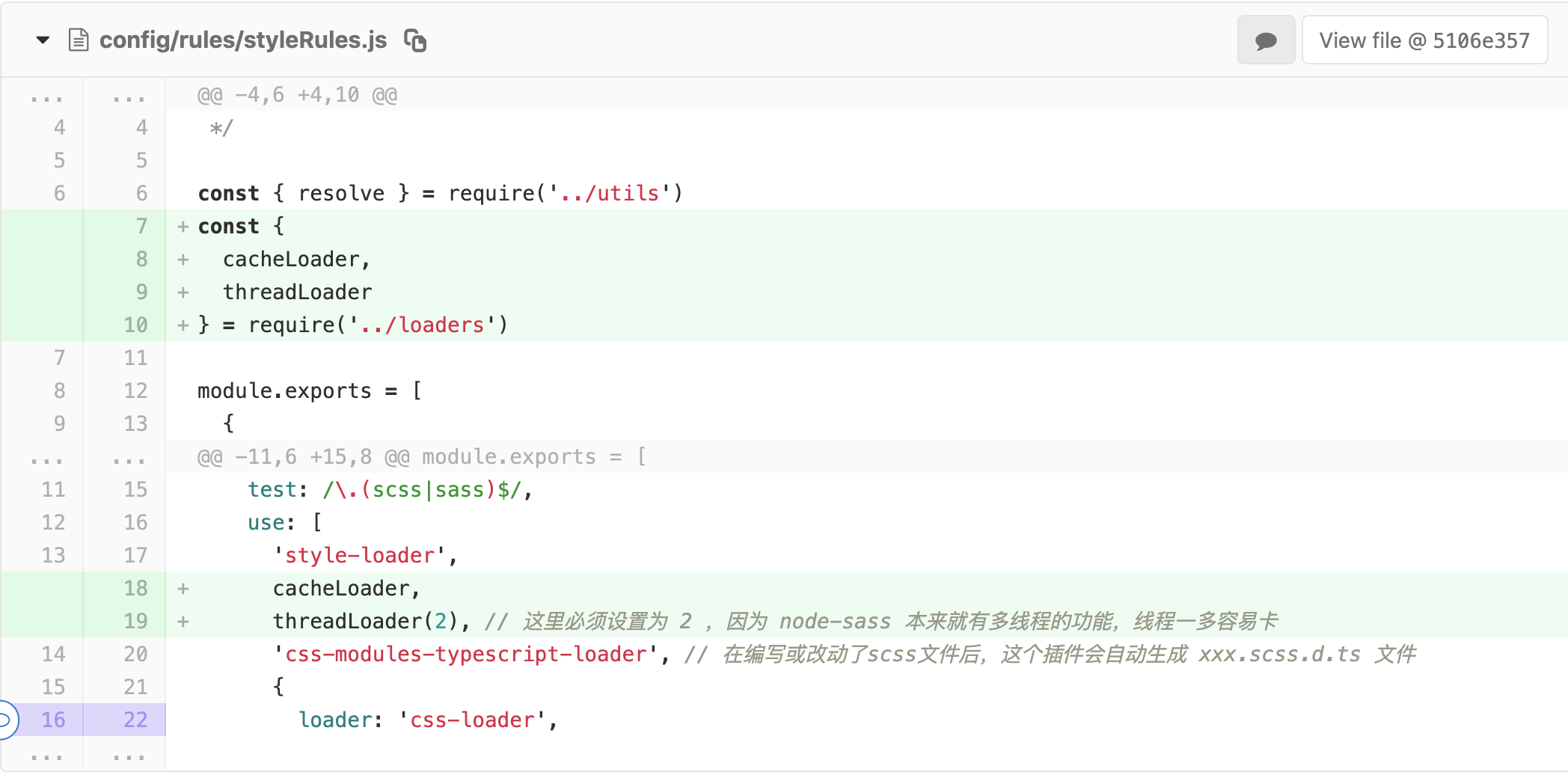Image resolution: width=1568 pixels, height=775 pixels.
Task: Click new line number 10
Action: (135, 325)
